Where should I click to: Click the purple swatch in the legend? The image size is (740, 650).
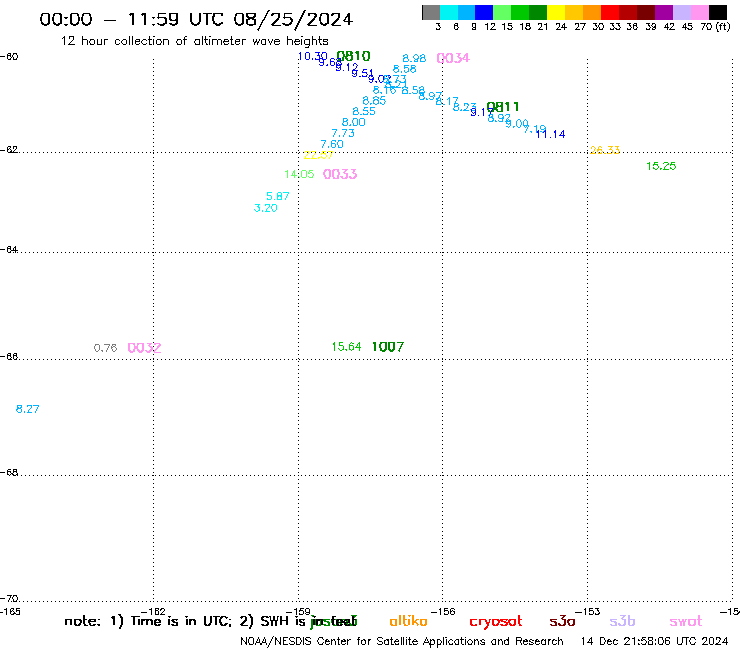click(x=664, y=12)
